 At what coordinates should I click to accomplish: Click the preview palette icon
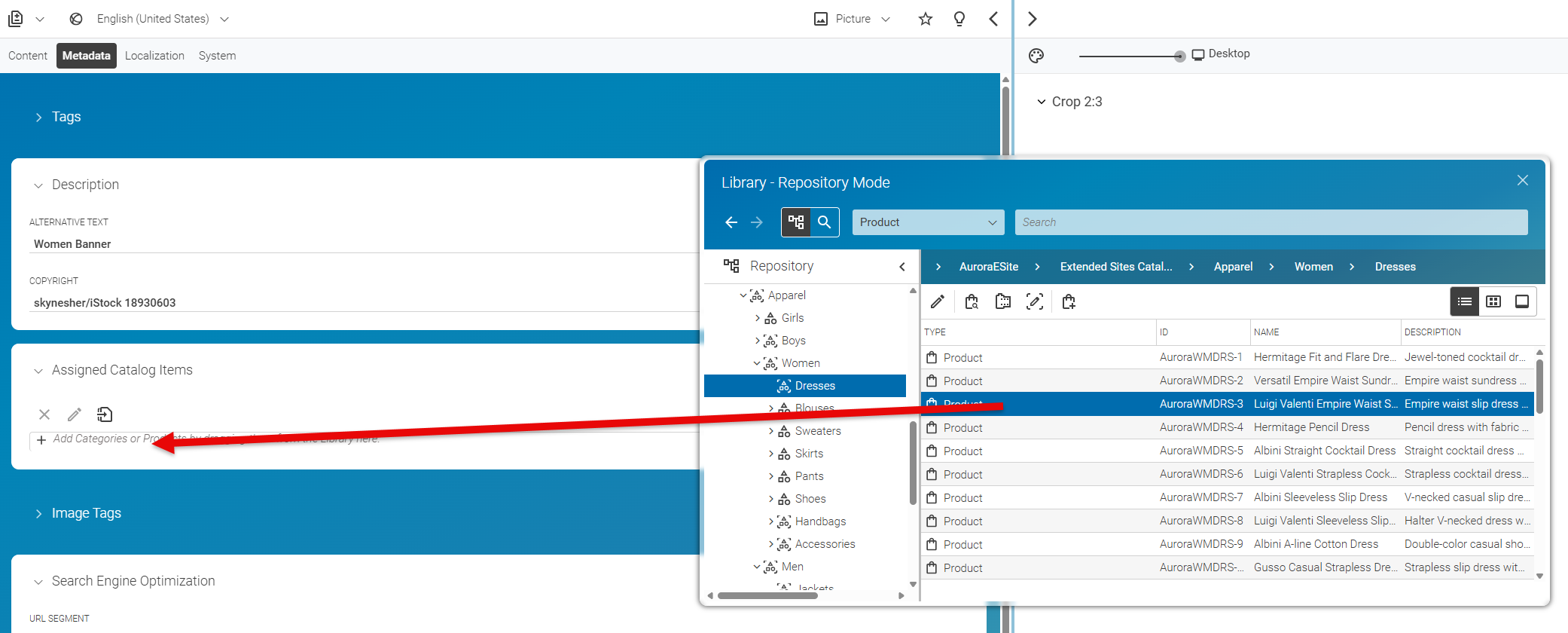pyautogui.click(x=1036, y=55)
